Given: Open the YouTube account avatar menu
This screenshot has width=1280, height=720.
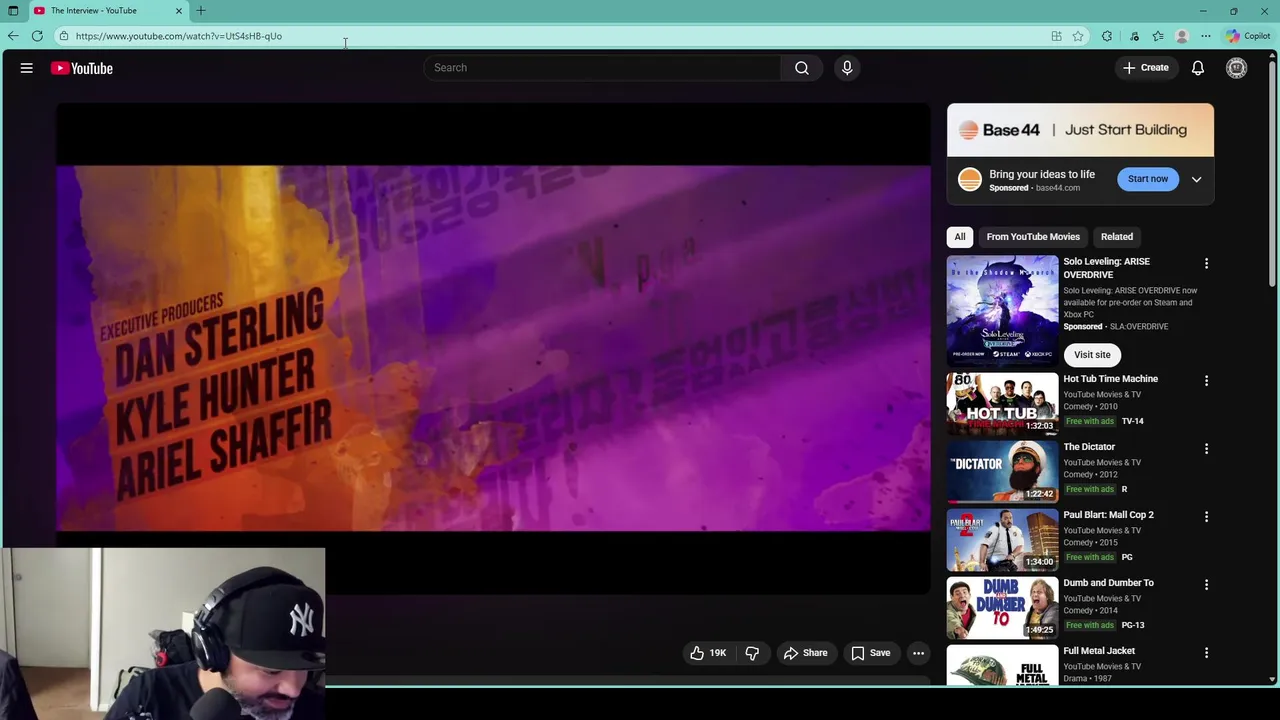Looking at the screenshot, I should tap(1237, 68).
